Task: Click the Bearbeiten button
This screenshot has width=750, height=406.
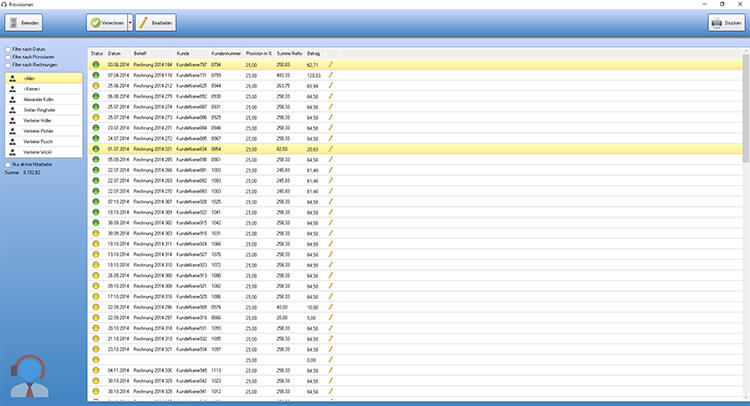Action: click(x=156, y=22)
